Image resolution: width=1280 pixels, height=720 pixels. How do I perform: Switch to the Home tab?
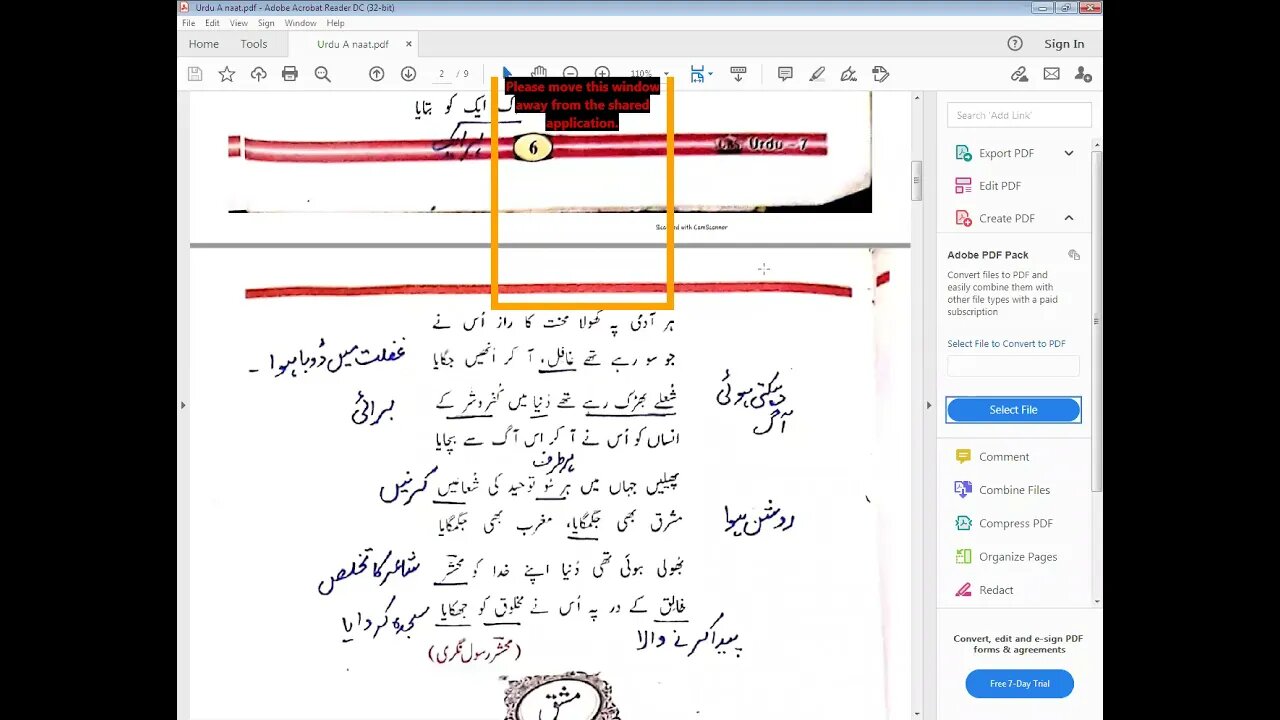click(x=203, y=44)
